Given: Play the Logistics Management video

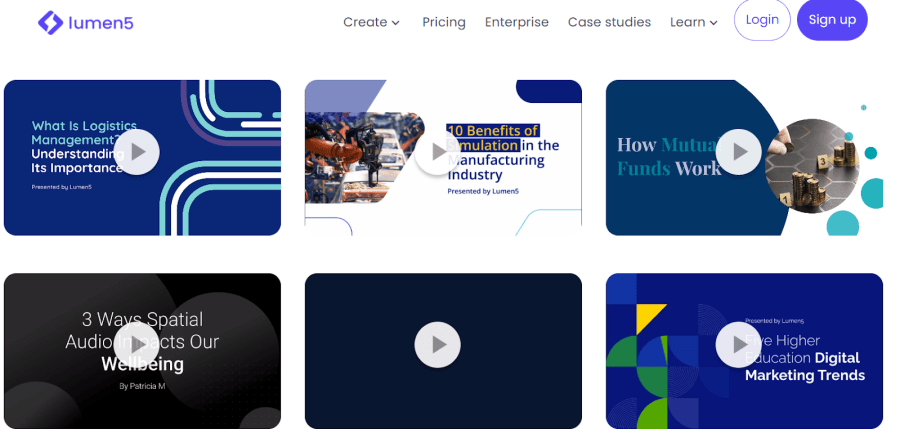Looking at the screenshot, I should pyautogui.click(x=137, y=152).
